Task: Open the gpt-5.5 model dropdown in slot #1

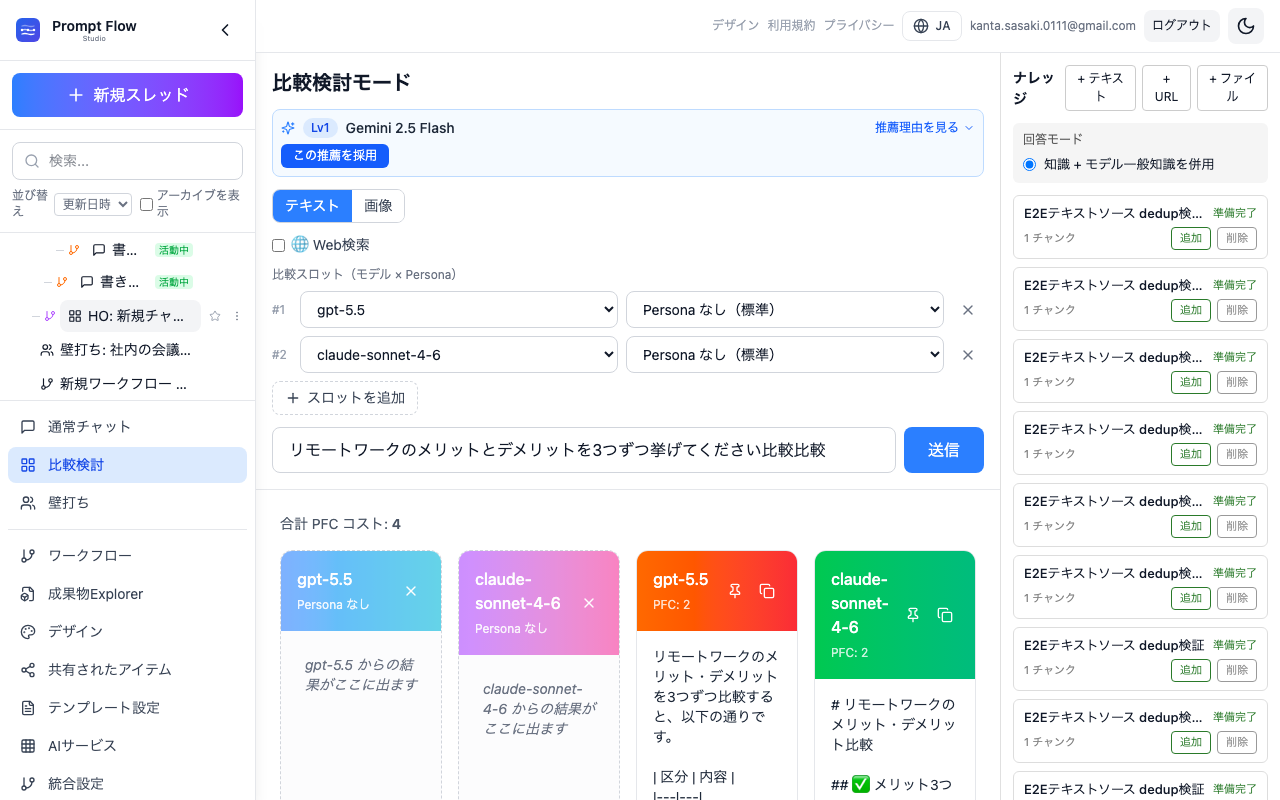Action: (459, 310)
